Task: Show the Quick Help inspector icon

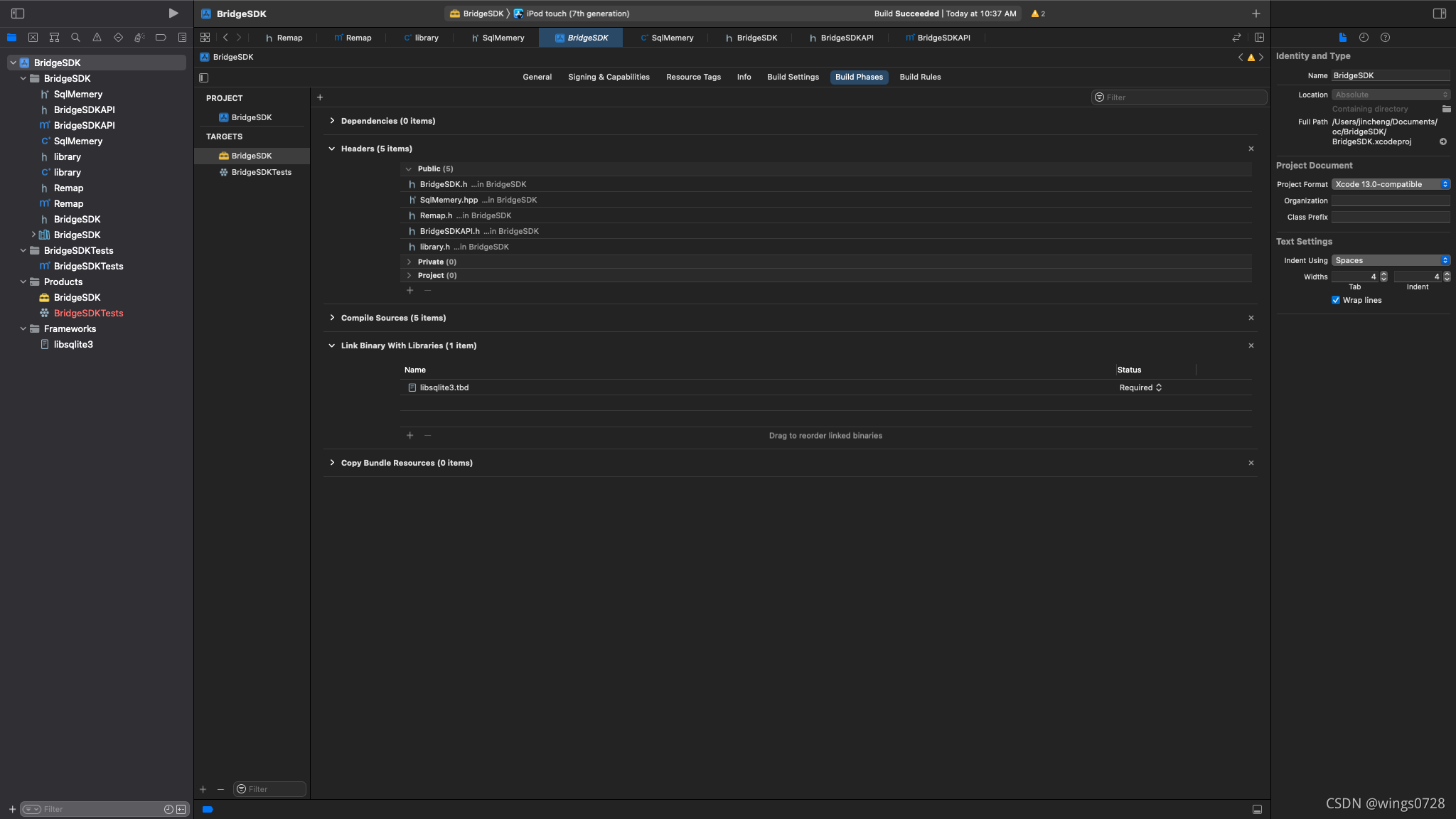Action: [x=1385, y=38]
